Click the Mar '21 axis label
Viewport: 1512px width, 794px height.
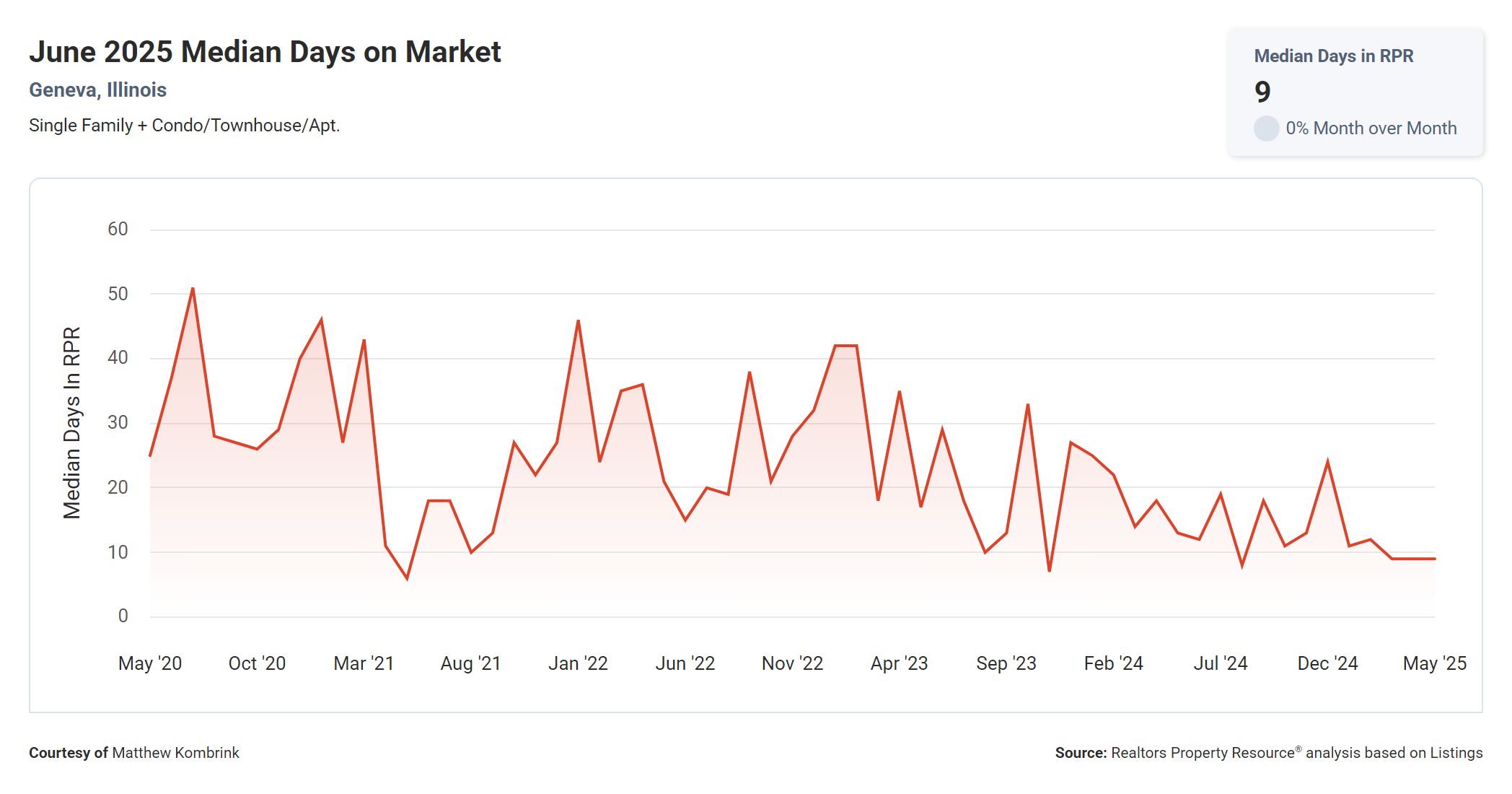(x=364, y=663)
